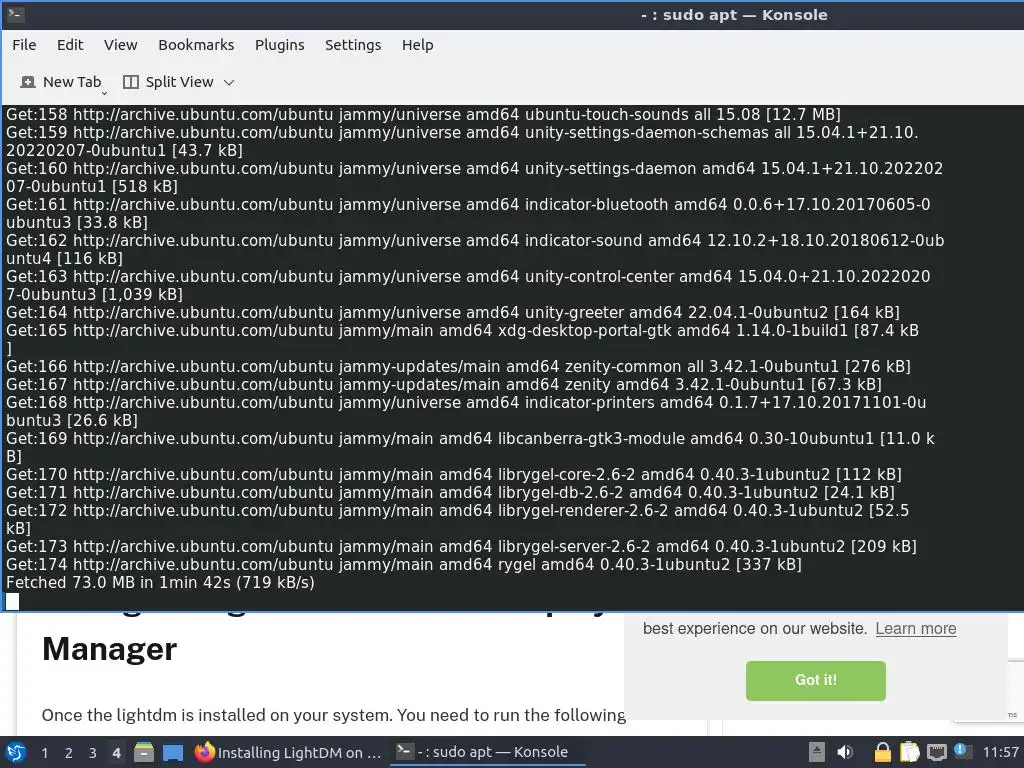1024x768 pixels.
Task: Open the volume control tray icon
Action: [x=844, y=752]
